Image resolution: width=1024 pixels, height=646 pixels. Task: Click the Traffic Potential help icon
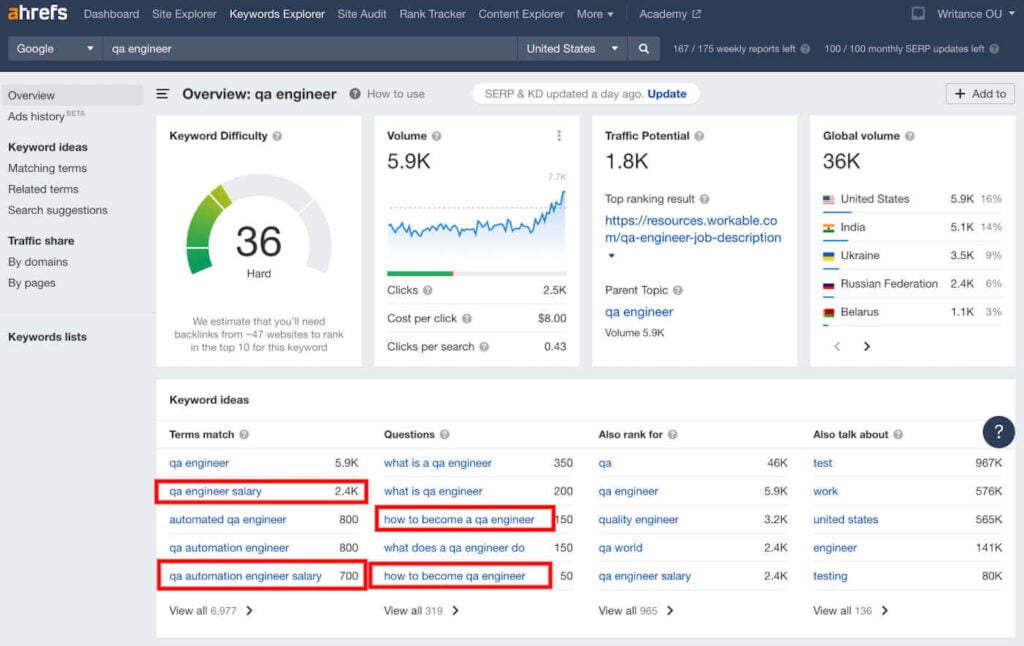[x=699, y=136]
